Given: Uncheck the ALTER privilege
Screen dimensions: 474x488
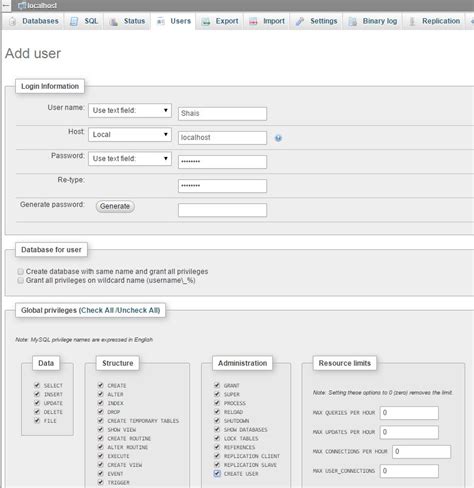Looking at the screenshot, I should pos(101,394).
